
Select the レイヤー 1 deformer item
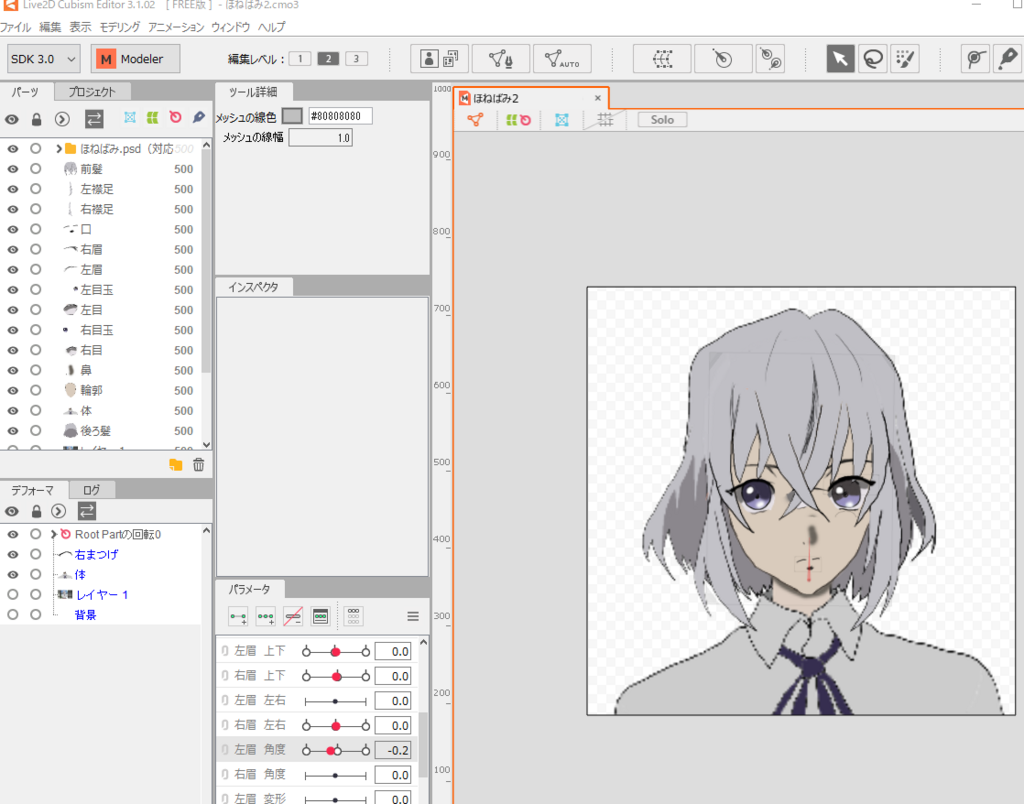pyautogui.click(x=101, y=595)
